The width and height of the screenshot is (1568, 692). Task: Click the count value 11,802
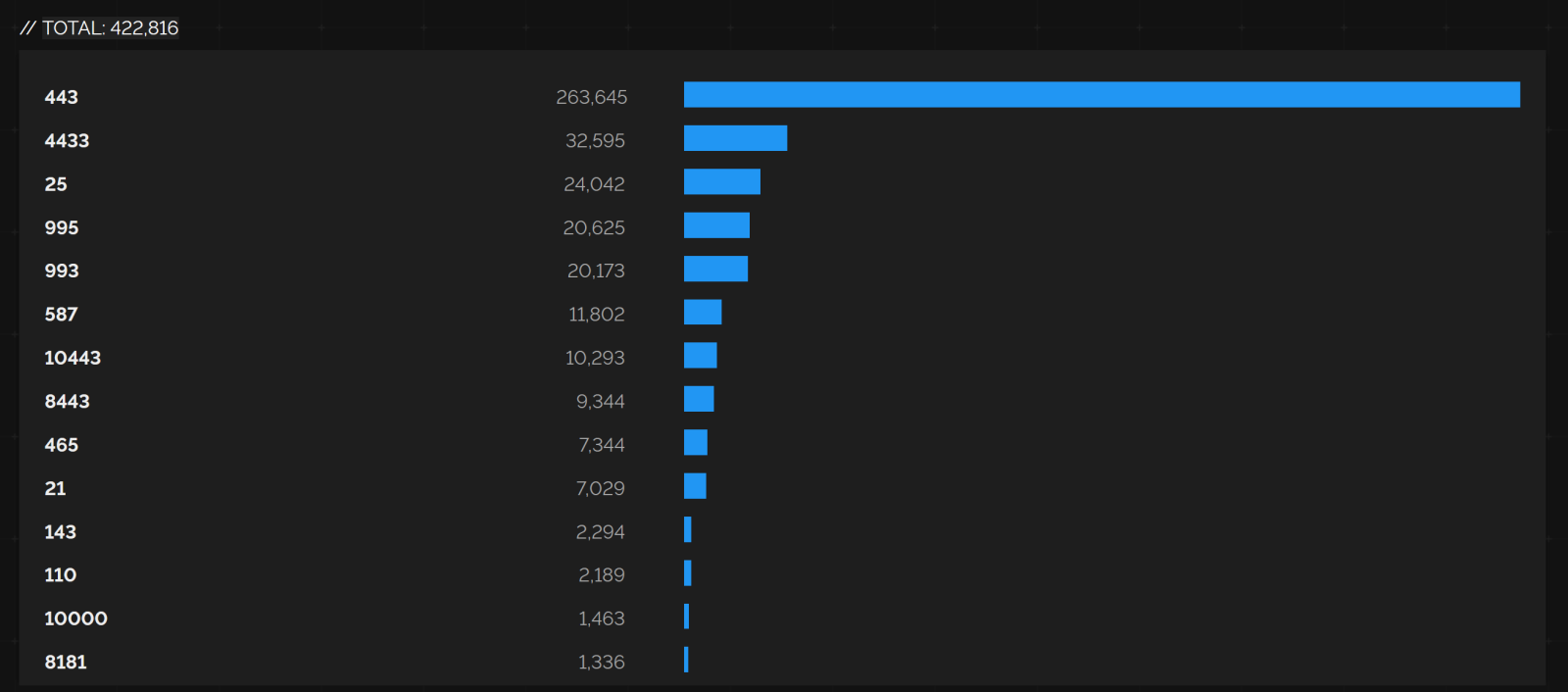[x=596, y=315]
